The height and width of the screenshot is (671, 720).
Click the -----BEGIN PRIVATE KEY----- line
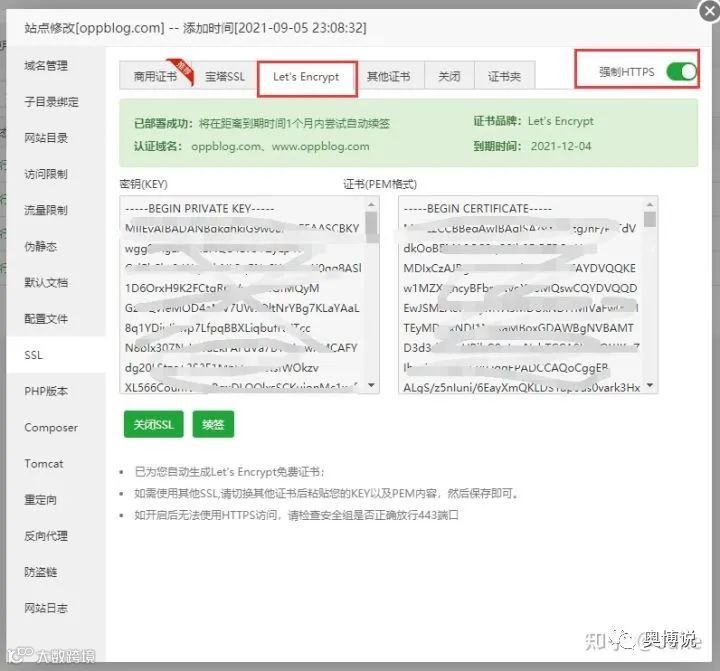(200, 209)
